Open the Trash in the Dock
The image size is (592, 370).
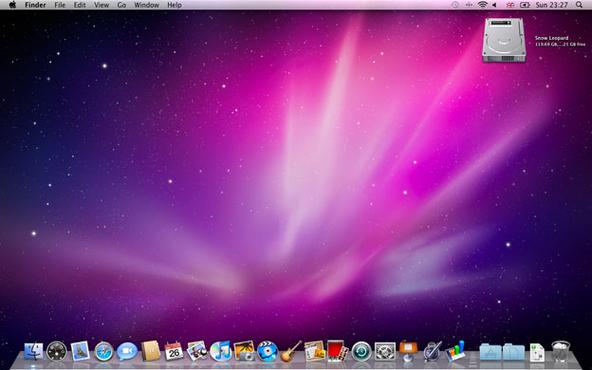pos(561,352)
